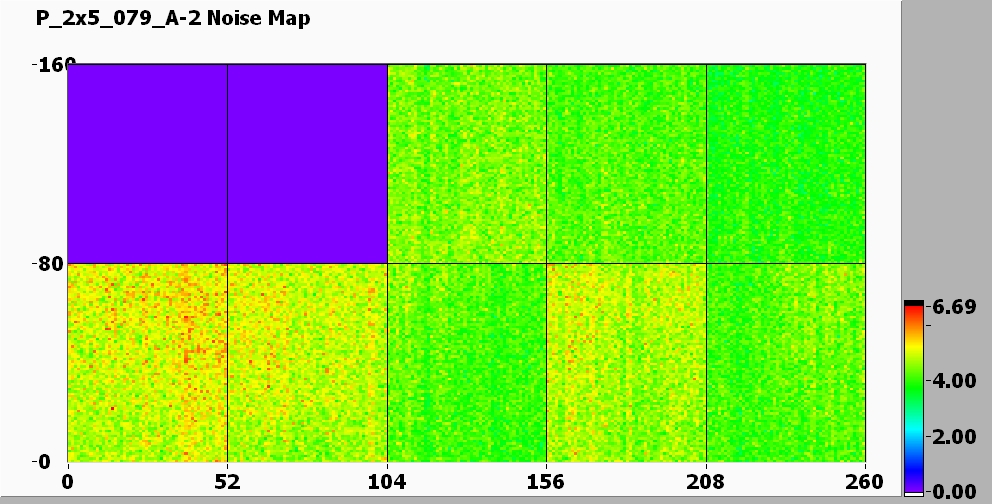The height and width of the screenshot is (504, 992).
Task: Click the x-axis label 260
Action: (x=864, y=482)
